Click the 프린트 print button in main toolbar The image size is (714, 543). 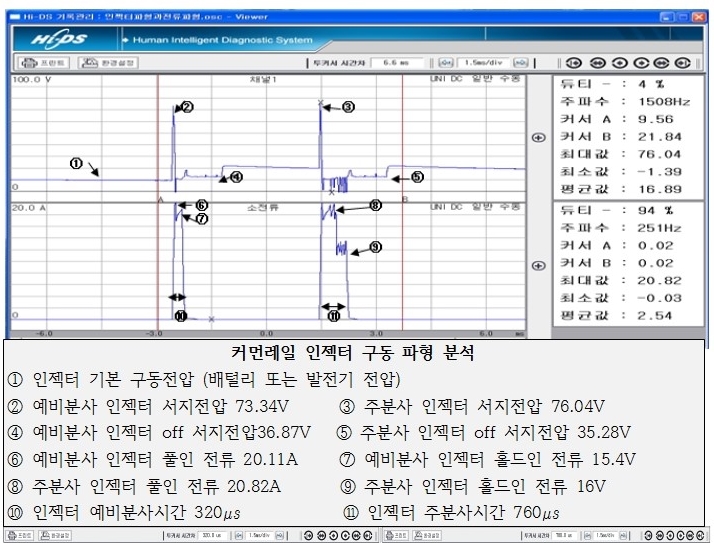[43, 62]
